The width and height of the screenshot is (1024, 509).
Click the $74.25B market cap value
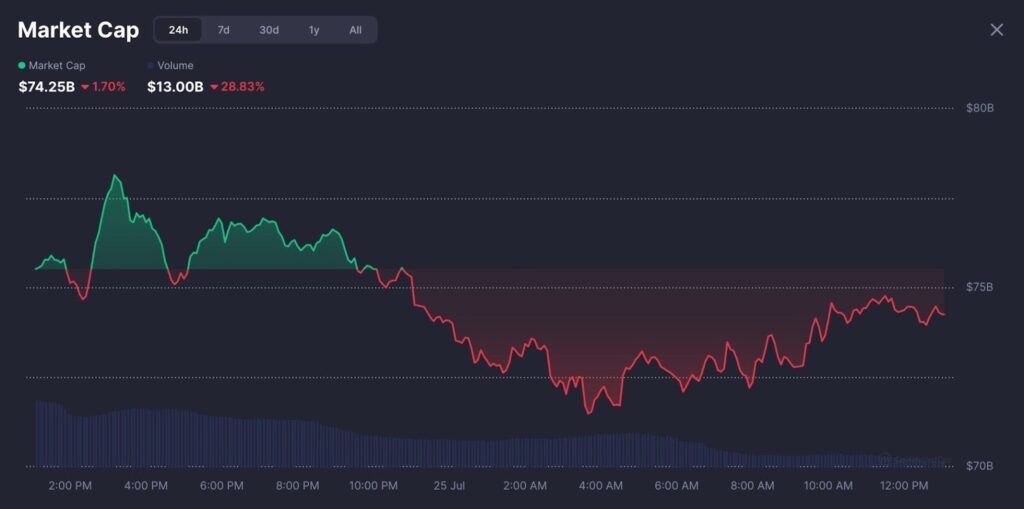(x=46, y=86)
